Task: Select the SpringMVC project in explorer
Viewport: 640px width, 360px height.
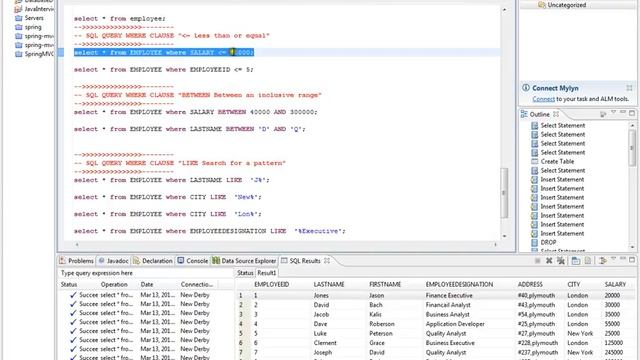Action: click(34, 54)
